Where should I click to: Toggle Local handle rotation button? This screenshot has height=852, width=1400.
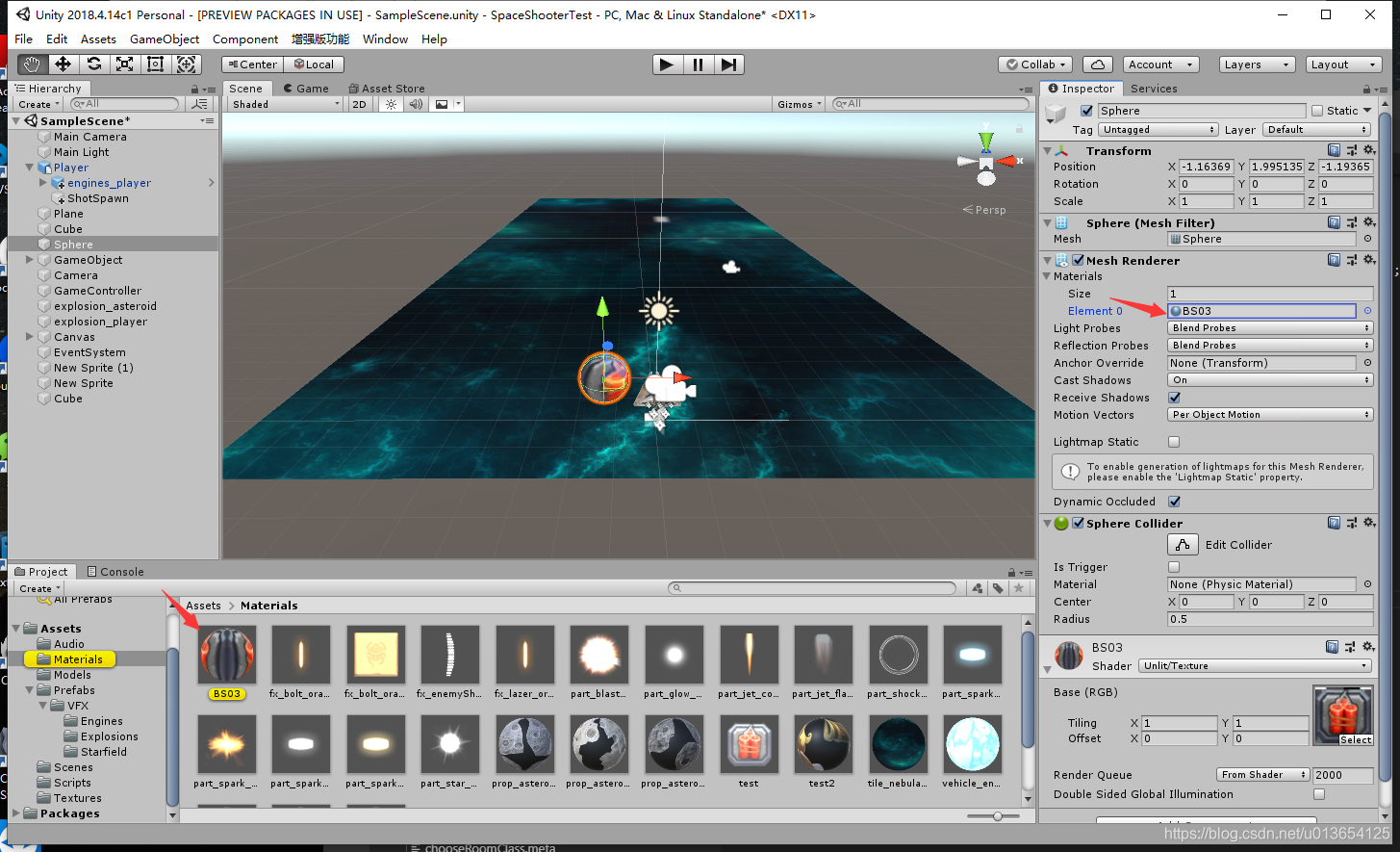coord(314,65)
